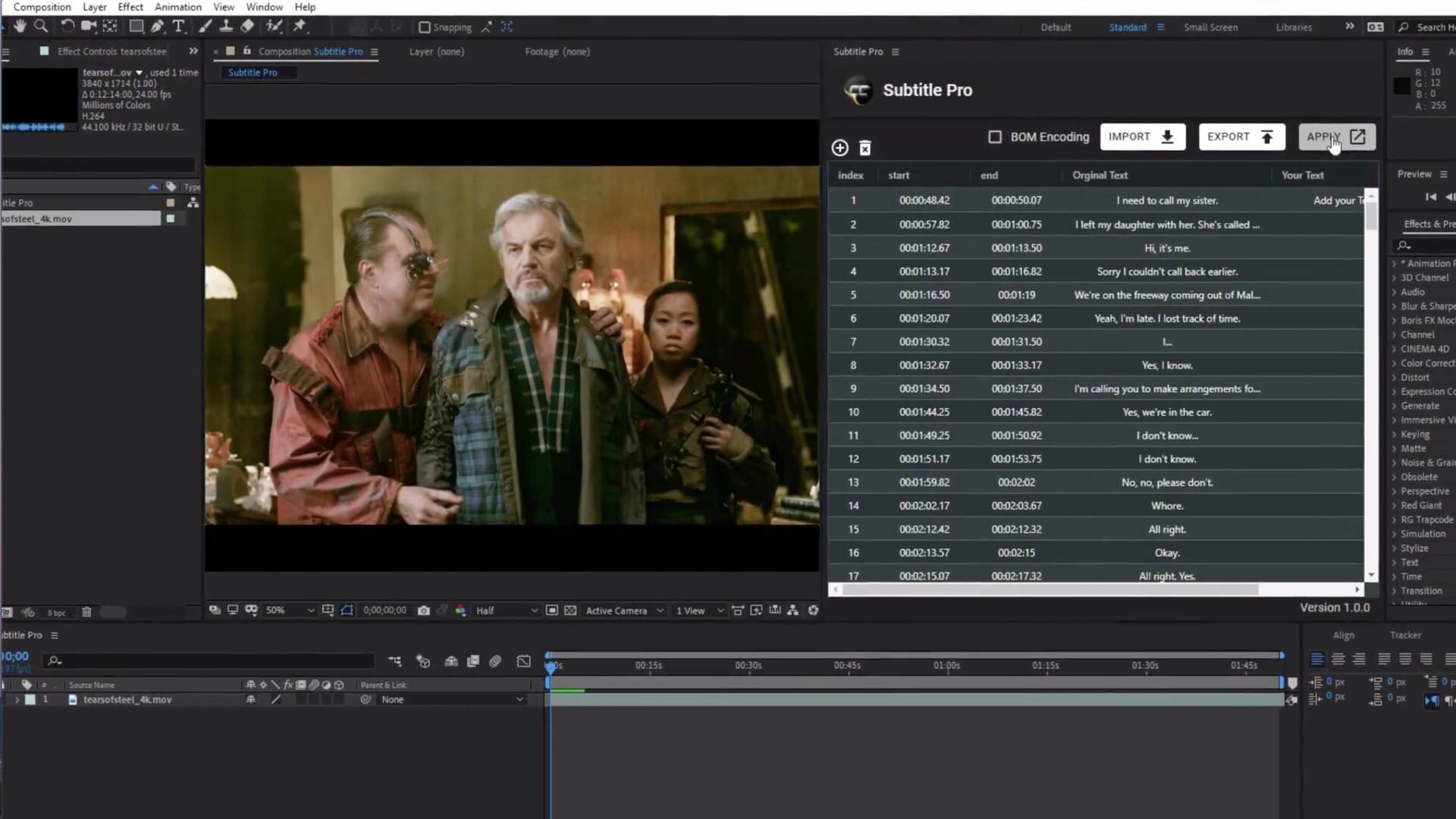Delete subtitle row with trash icon
Viewport: 1456px width, 819px height.
pos(865,148)
